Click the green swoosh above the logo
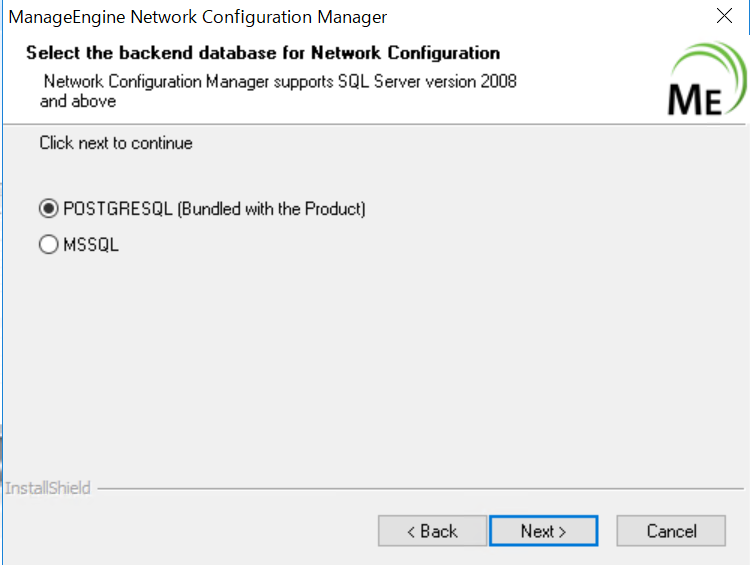This screenshot has height=565, width=750. pos(715,58)
